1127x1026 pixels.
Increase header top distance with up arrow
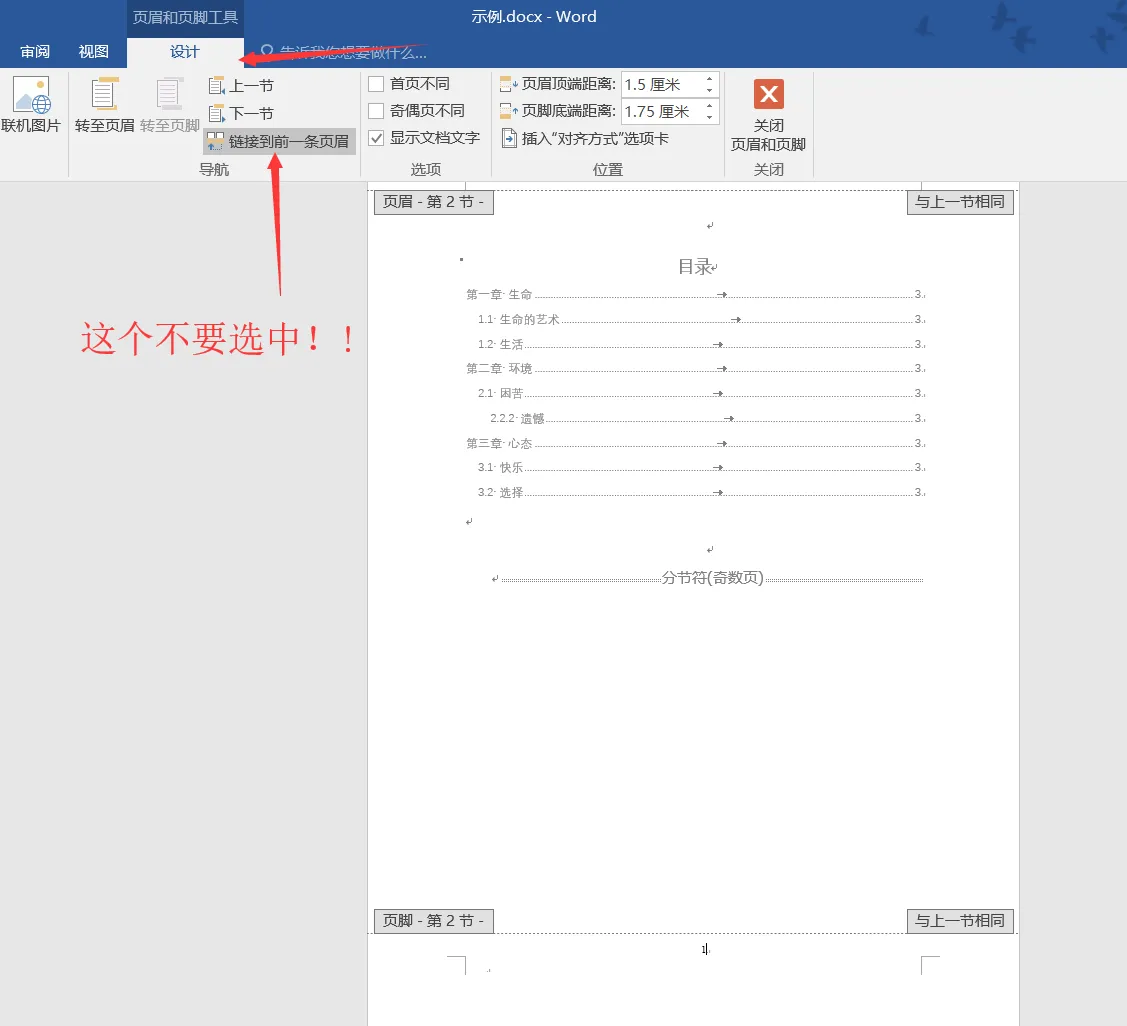tap(710, 79)
